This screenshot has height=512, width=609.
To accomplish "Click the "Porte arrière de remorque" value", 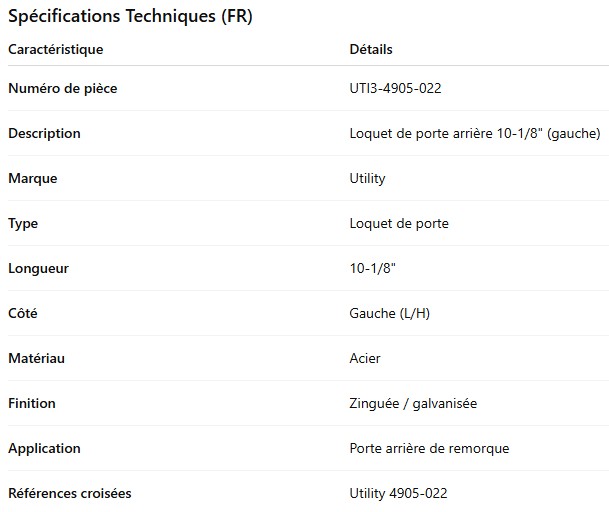I will point(429,448).
